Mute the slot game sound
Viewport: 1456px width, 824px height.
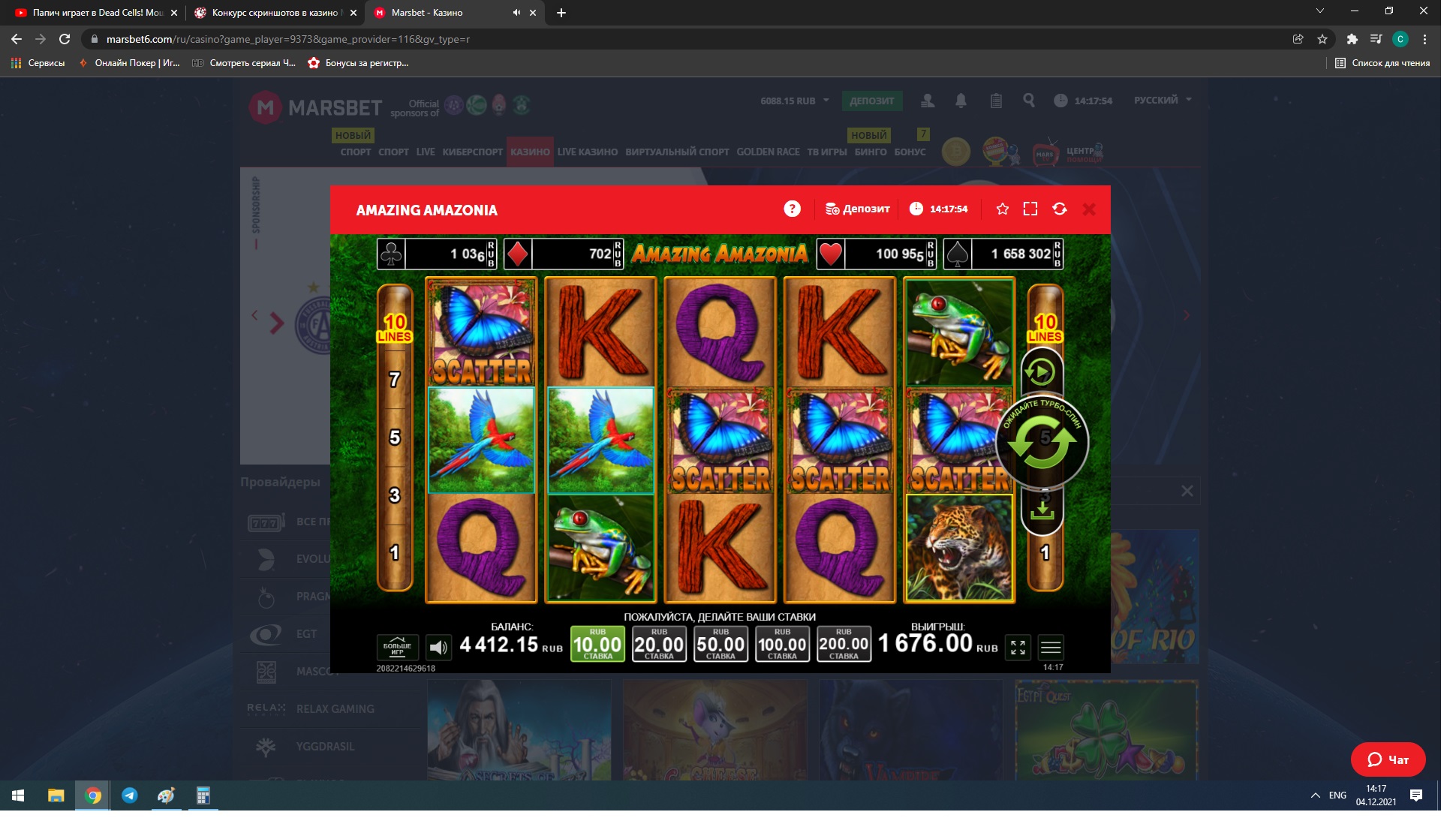(438, 647)
